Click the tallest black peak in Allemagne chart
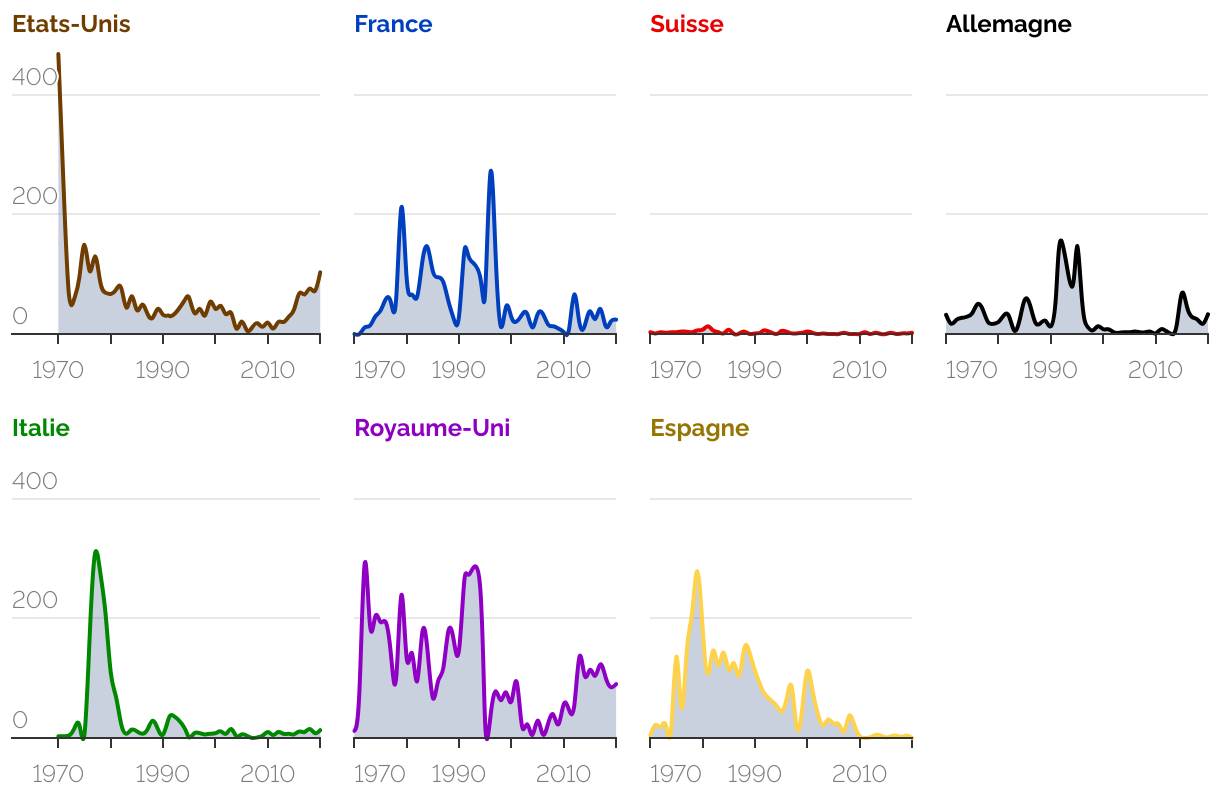The image size is (1220, 798). (x=1061, y=241)
